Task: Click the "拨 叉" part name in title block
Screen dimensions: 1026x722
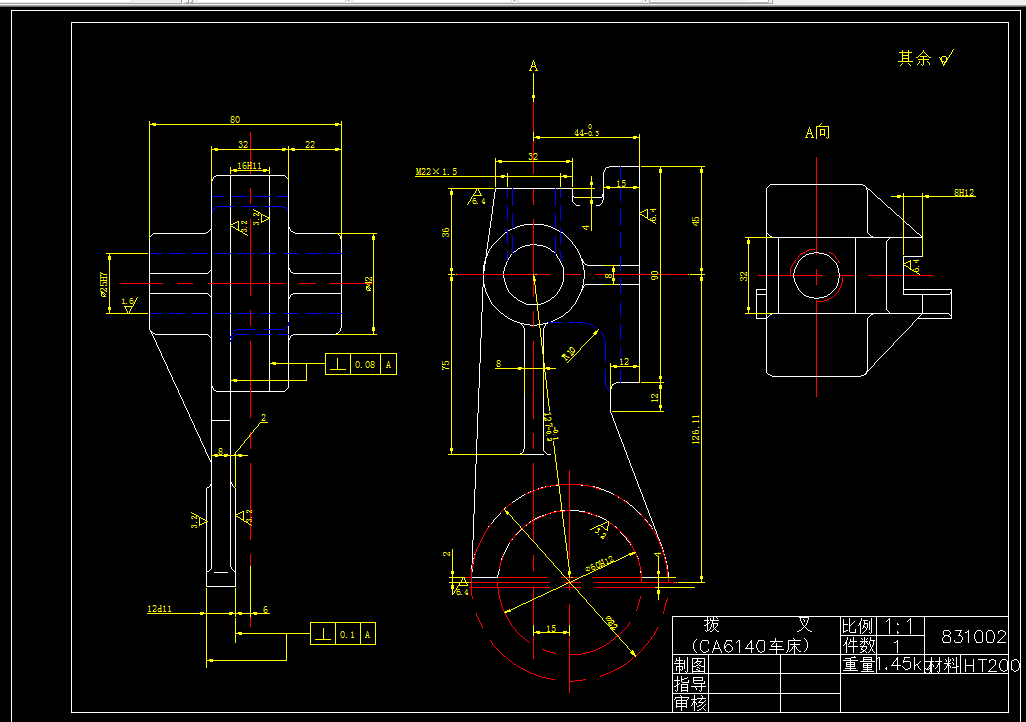Action: pyautogui.click(x=758, y=624)
